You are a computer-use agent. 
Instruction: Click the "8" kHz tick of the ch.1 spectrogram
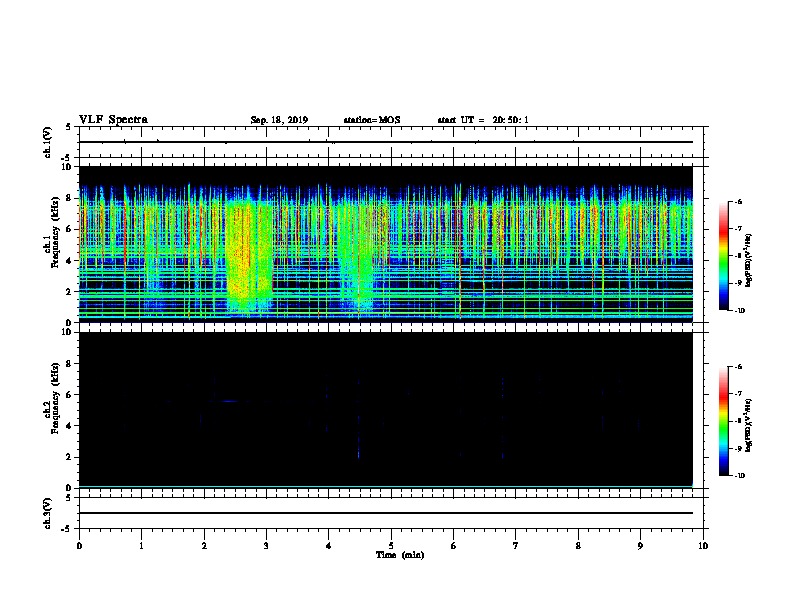pyautogui.click(x=70, y=198)
